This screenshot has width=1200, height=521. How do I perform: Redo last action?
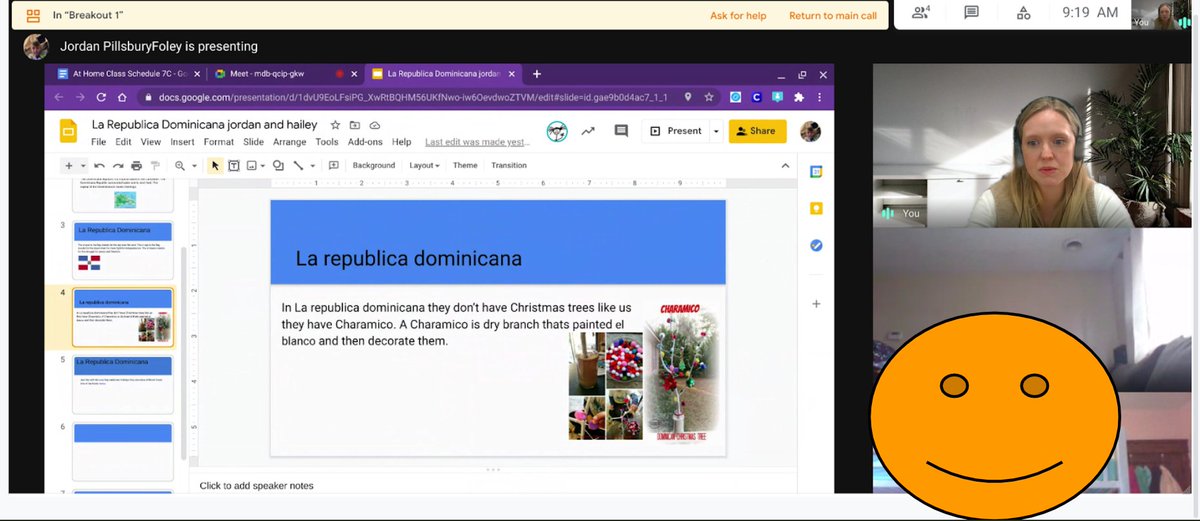pos(118,165)
